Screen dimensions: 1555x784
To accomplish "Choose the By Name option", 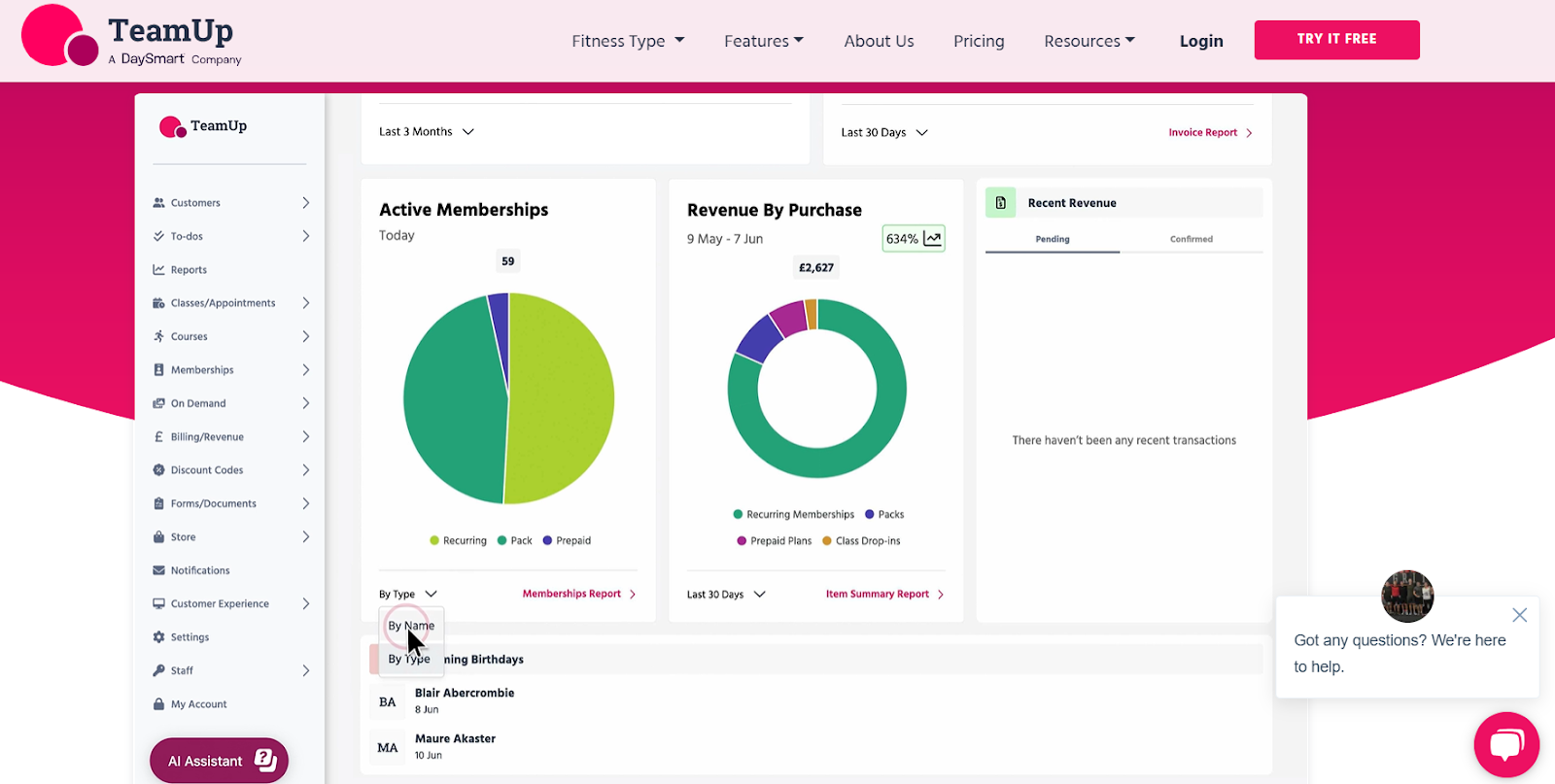I will (x=411, y=626).
